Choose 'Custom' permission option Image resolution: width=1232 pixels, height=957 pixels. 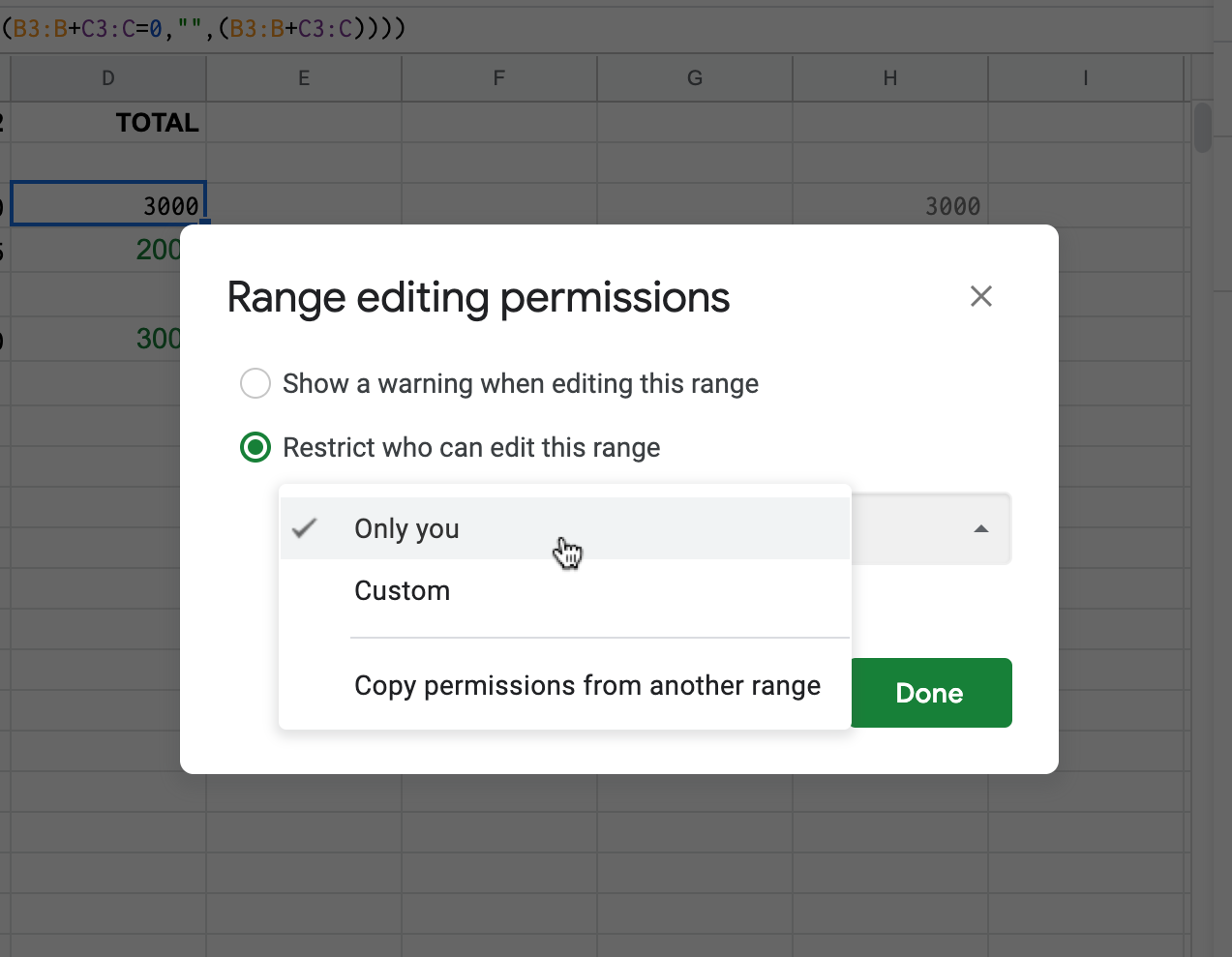[403, 590]
